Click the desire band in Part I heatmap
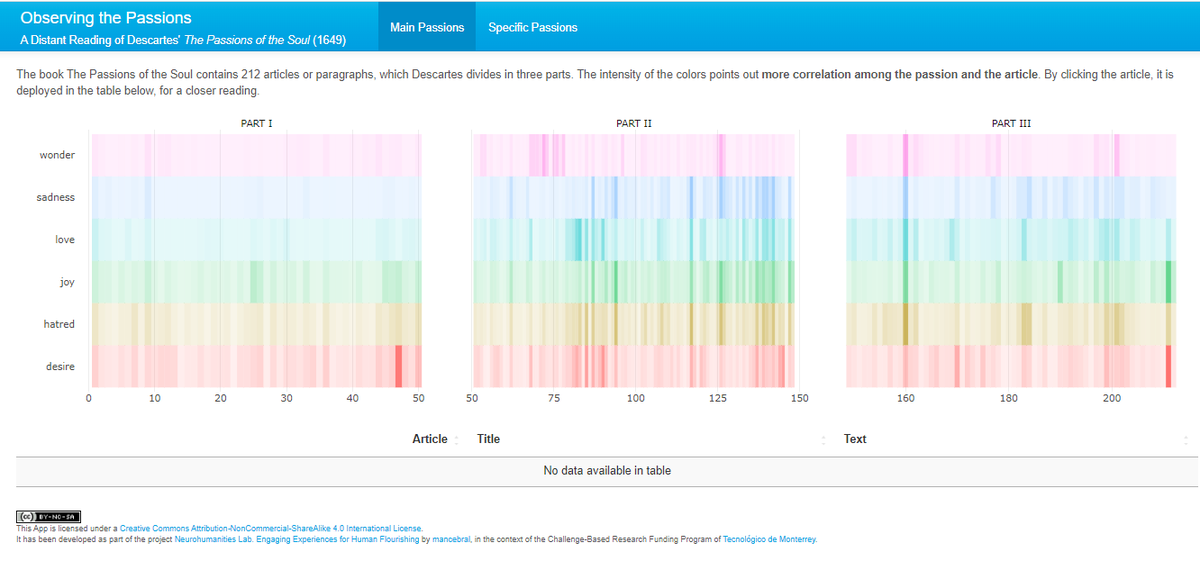The height and width of the screenshot is (561, 1200). coord(255,366)
